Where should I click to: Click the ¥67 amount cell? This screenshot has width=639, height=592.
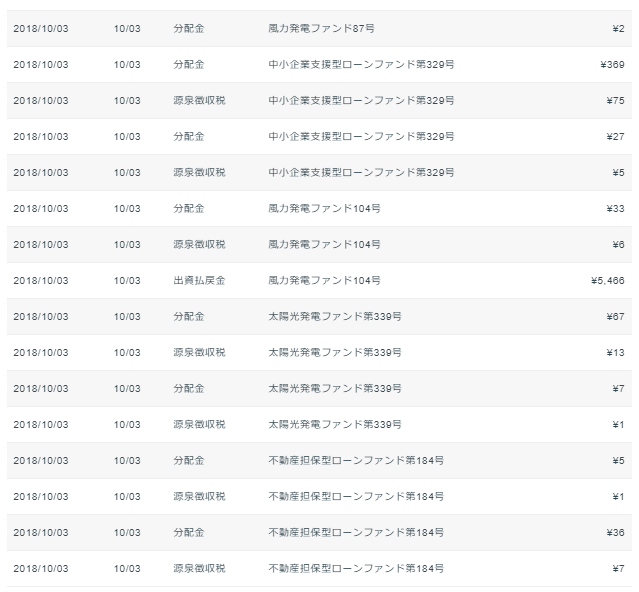point(615,317)
